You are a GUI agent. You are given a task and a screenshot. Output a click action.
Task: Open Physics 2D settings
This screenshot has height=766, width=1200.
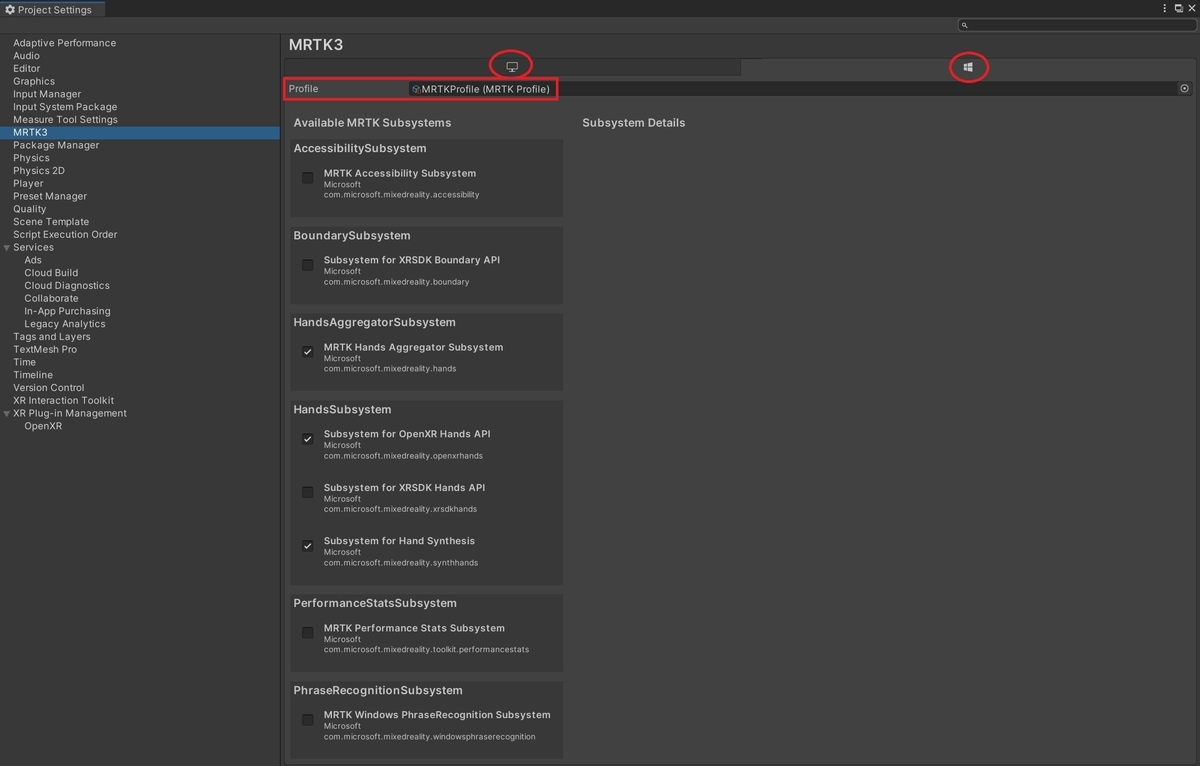pyautogui.click(x=39, y=171)
